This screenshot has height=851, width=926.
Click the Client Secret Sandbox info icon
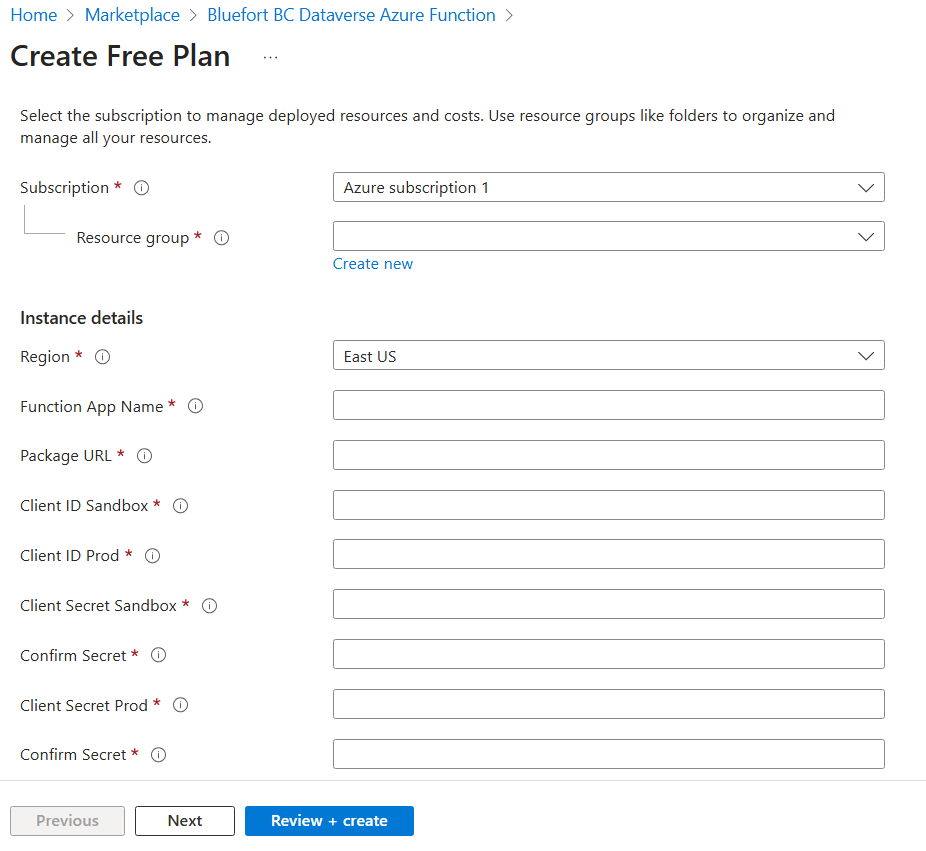(x=210, y=606)
